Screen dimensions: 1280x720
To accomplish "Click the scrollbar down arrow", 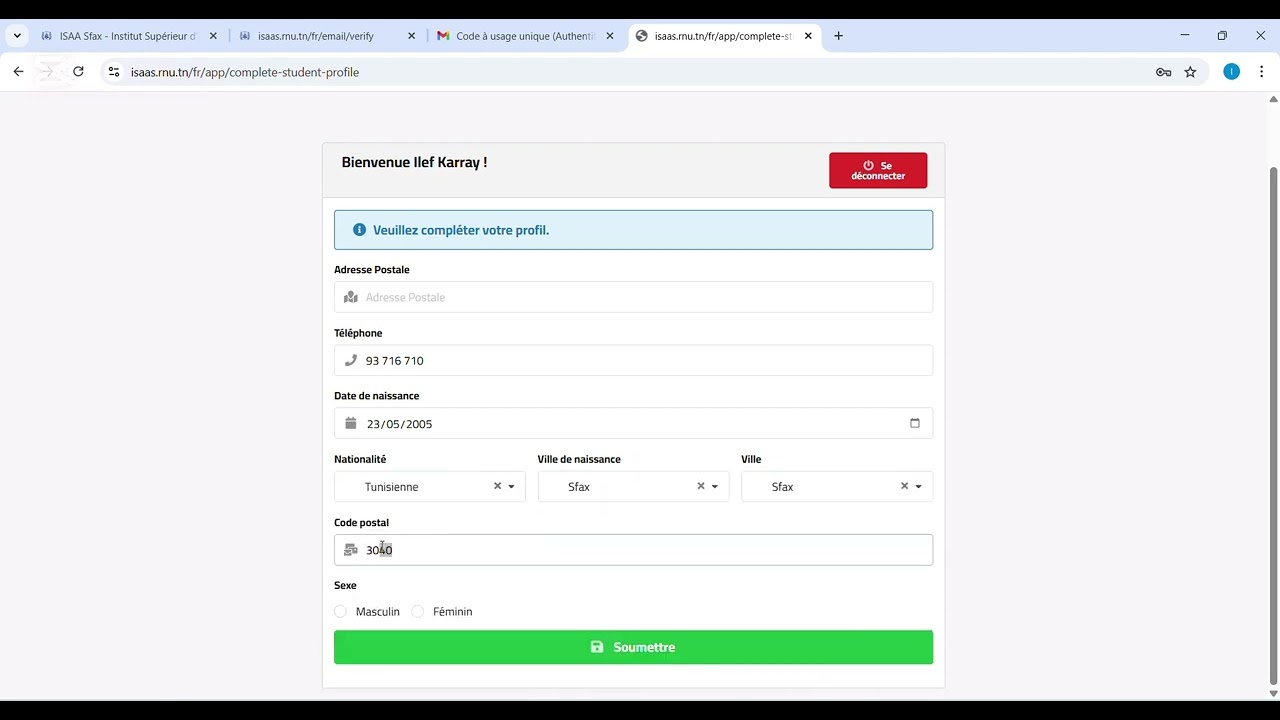I will click(x=1273, y=693).
